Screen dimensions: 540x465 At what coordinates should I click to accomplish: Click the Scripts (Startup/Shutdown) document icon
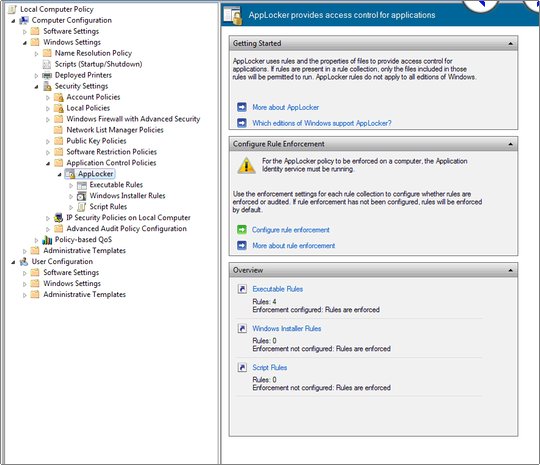(x=46, y=64)
